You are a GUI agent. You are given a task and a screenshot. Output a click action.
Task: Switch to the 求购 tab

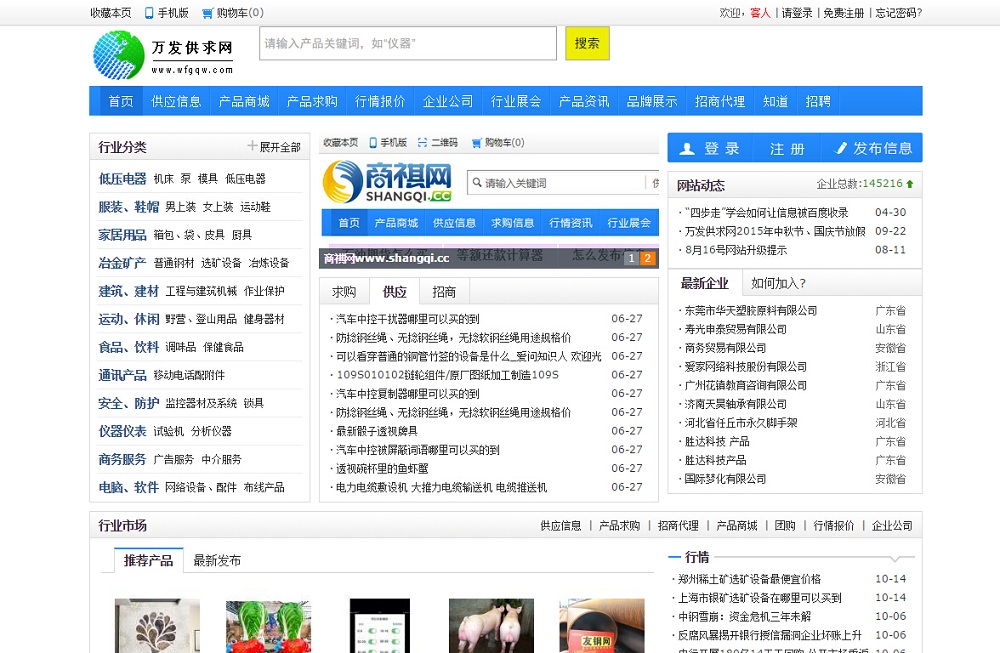(x=344, y=292)
